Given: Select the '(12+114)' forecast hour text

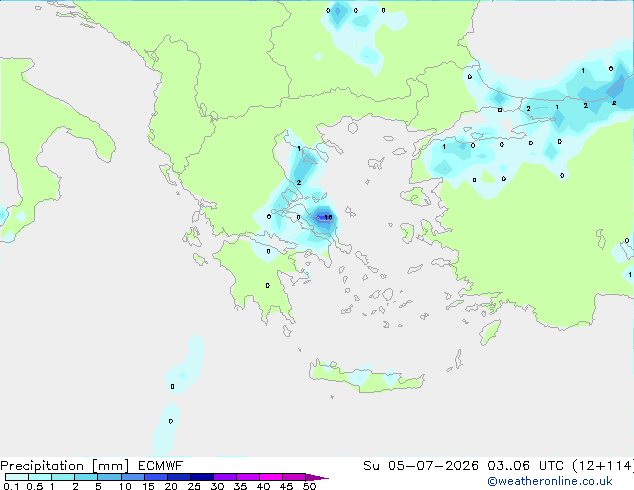Looking at the screenshot, I should click(602, 466).
